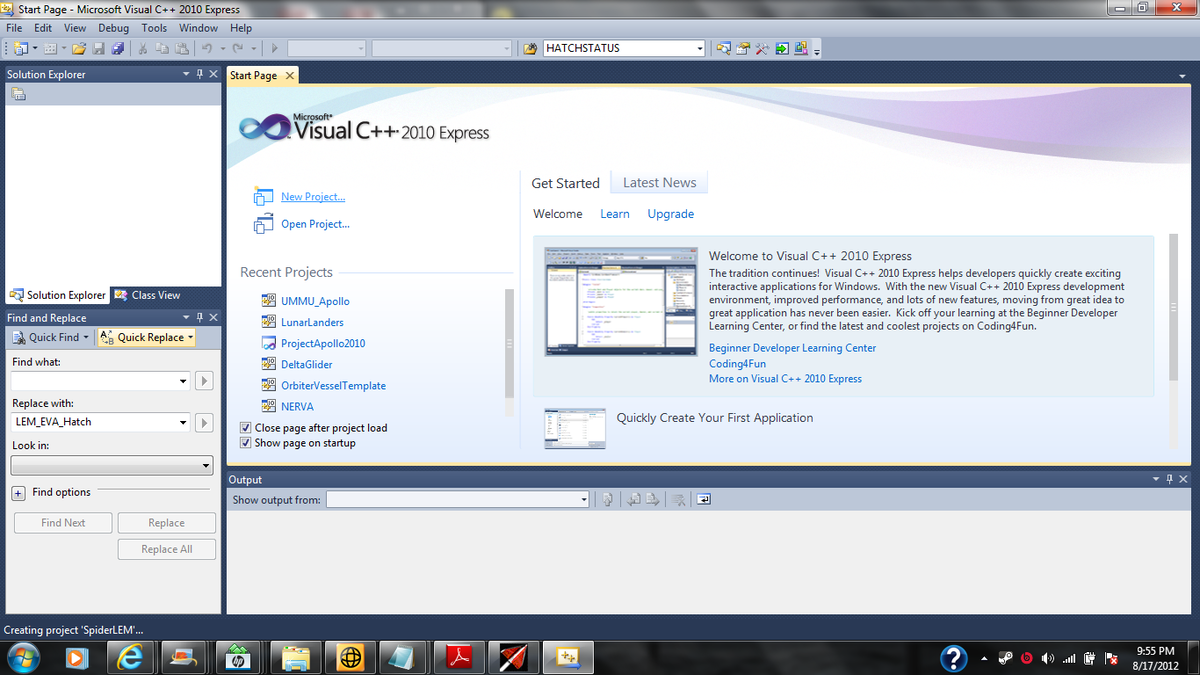
Task: Open the HATCHSTATUS find combo dropdown
Action: click(x=700, y=48)
